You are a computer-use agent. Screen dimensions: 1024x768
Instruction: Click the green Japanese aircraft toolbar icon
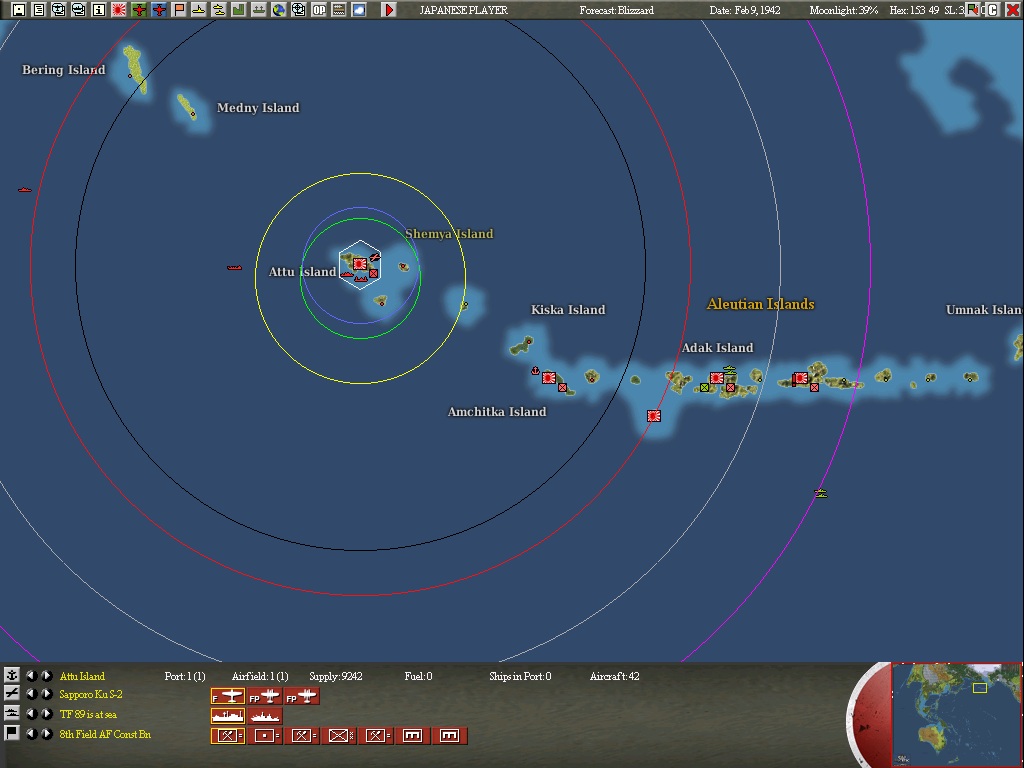(x=136, y=9)
